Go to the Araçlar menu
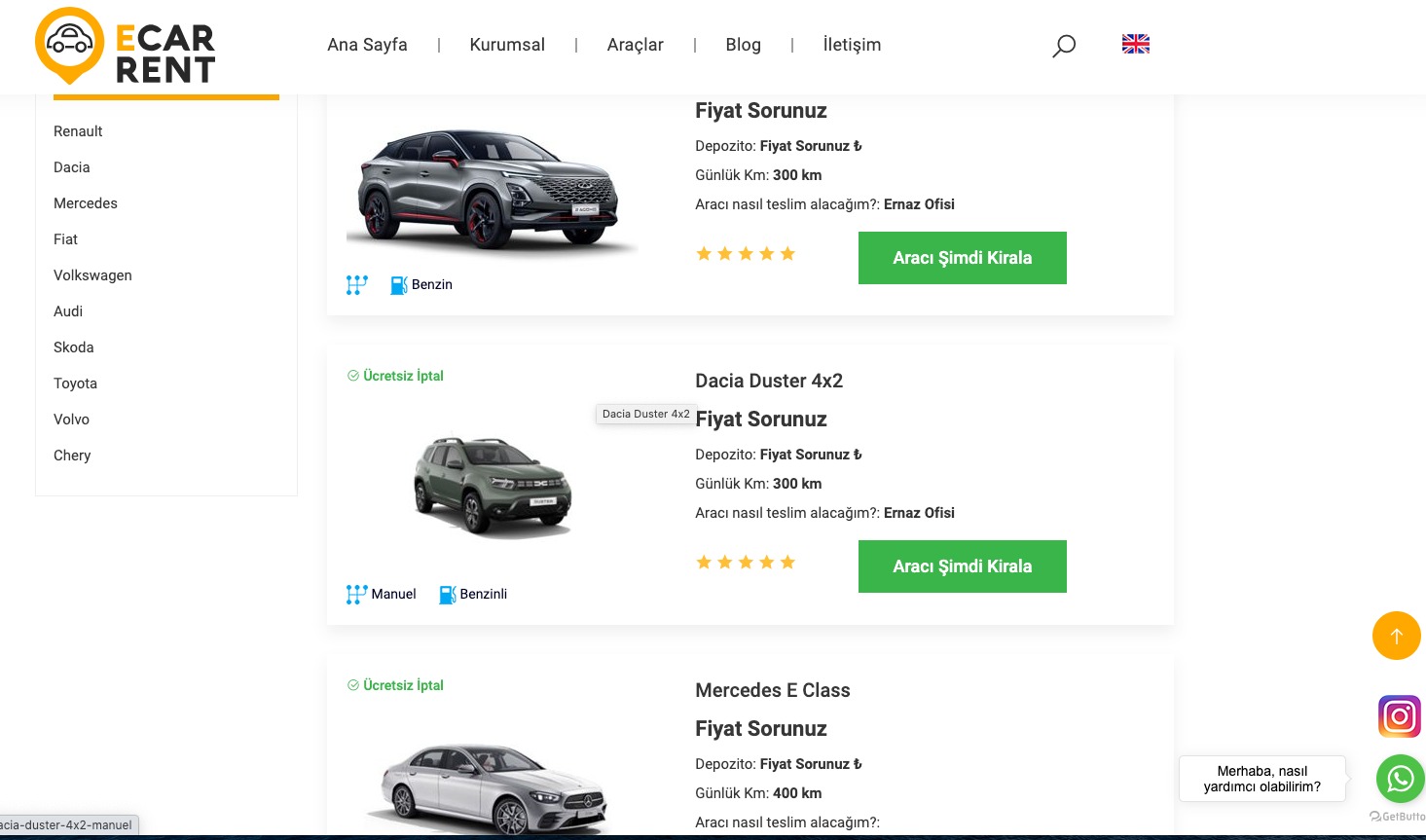Screen dimensions: 1426x840 coord(635,45)
